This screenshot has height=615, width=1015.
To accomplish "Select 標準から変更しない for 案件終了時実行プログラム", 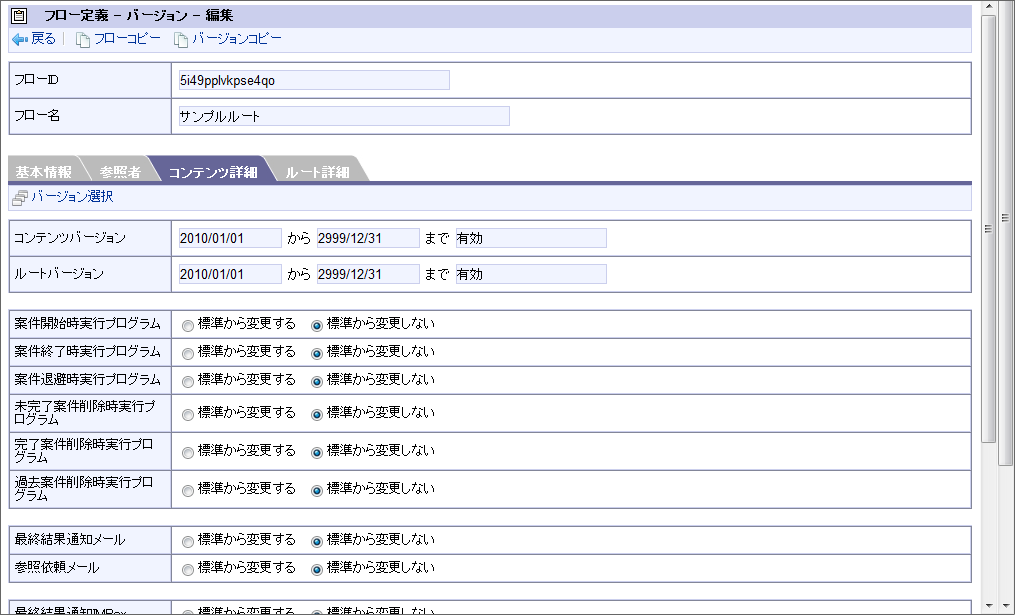I will 317,353.
